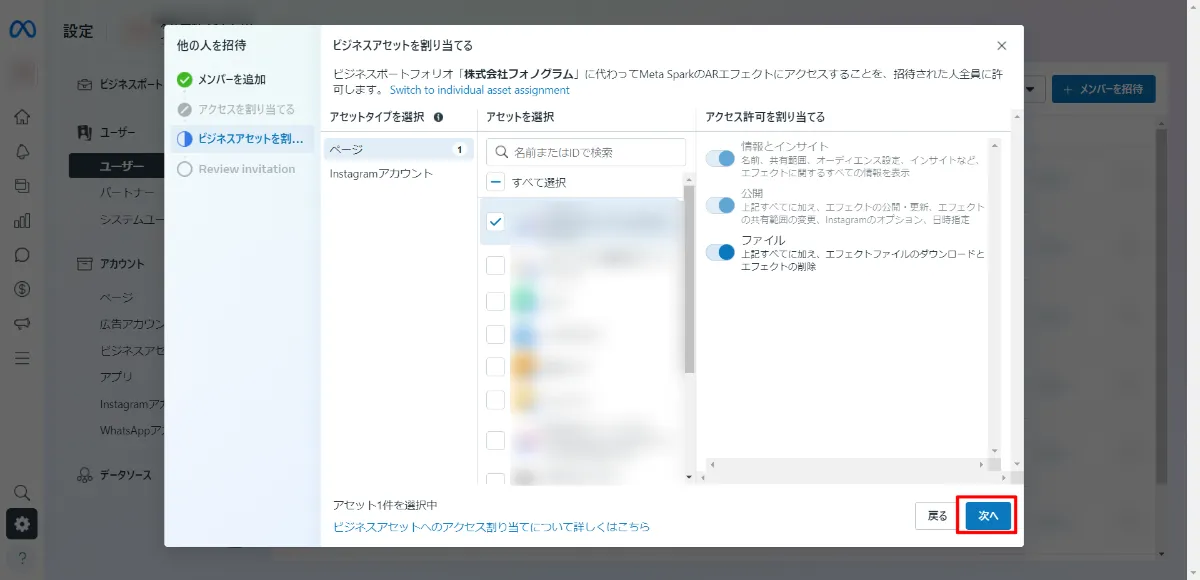Click the 戻る button
The height and width of the screenshot is (580, 1200).
[x=937, y=516]
